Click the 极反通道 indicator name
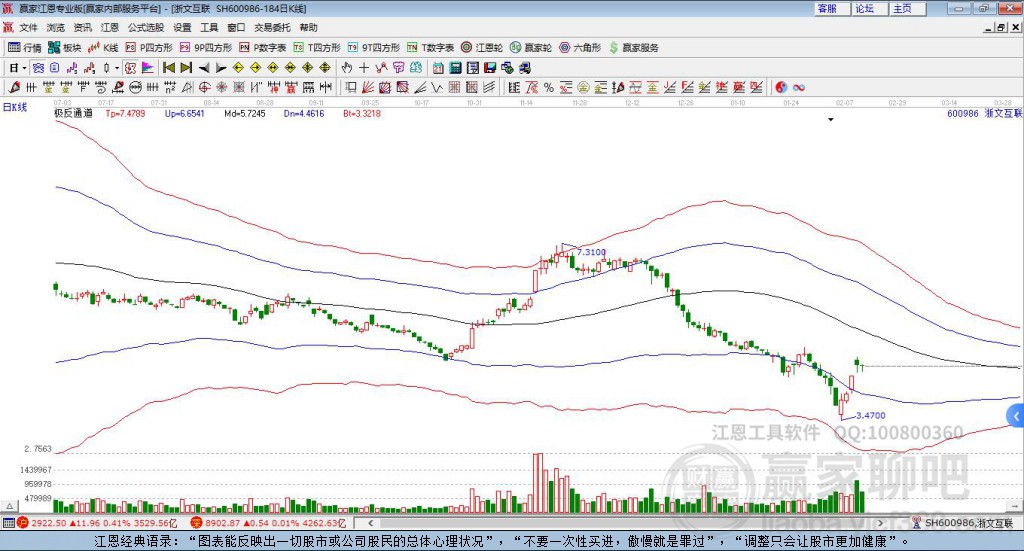Screen dimensions: 1024x551 pyautogui.click(x=73, y=114)
